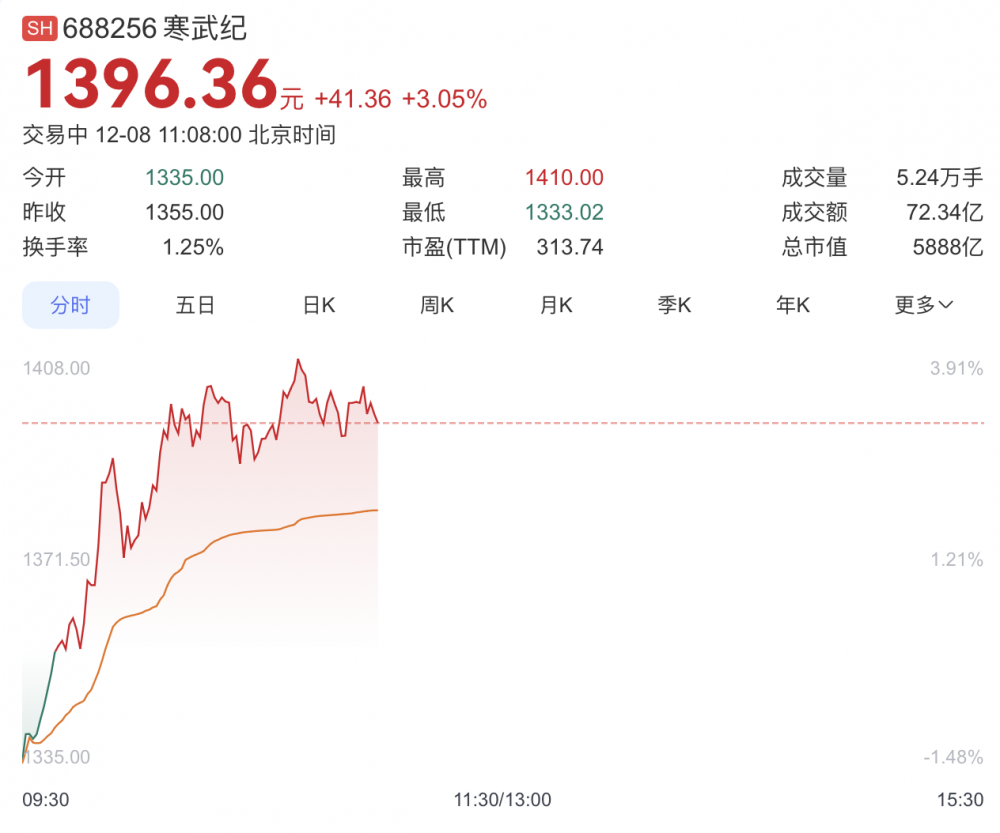Image resolution: width=1000 pixels, height=833 pixels.
Task: Click the current price 1396.36
Action: 150,85
